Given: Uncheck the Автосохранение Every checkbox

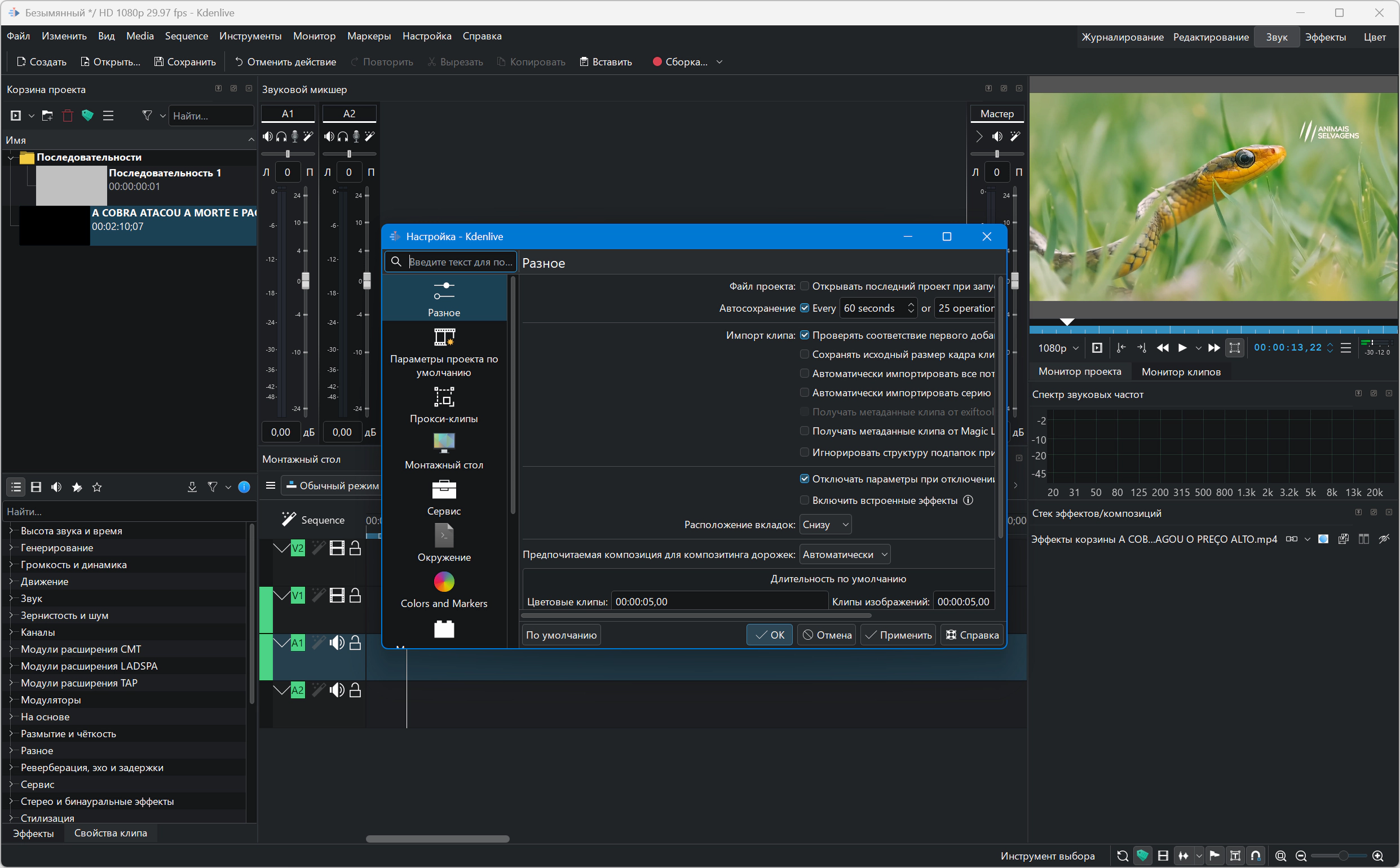Looking at the screenshot, I should (x=805, y=308).
